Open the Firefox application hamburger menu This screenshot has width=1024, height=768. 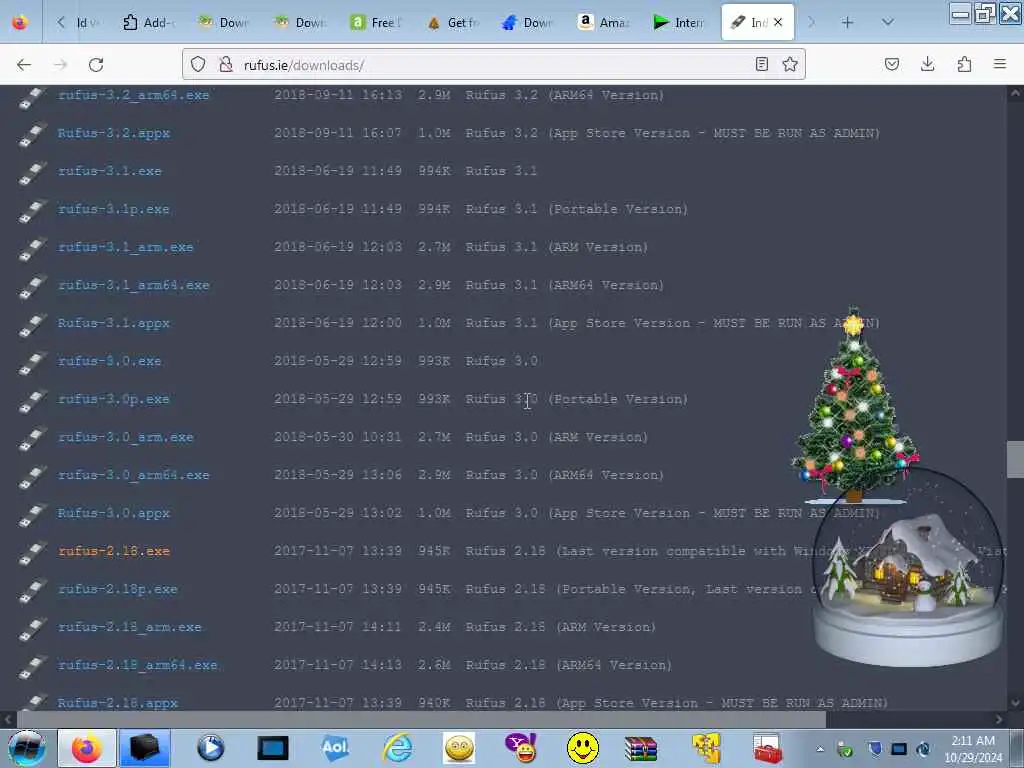pos(1000,64)
